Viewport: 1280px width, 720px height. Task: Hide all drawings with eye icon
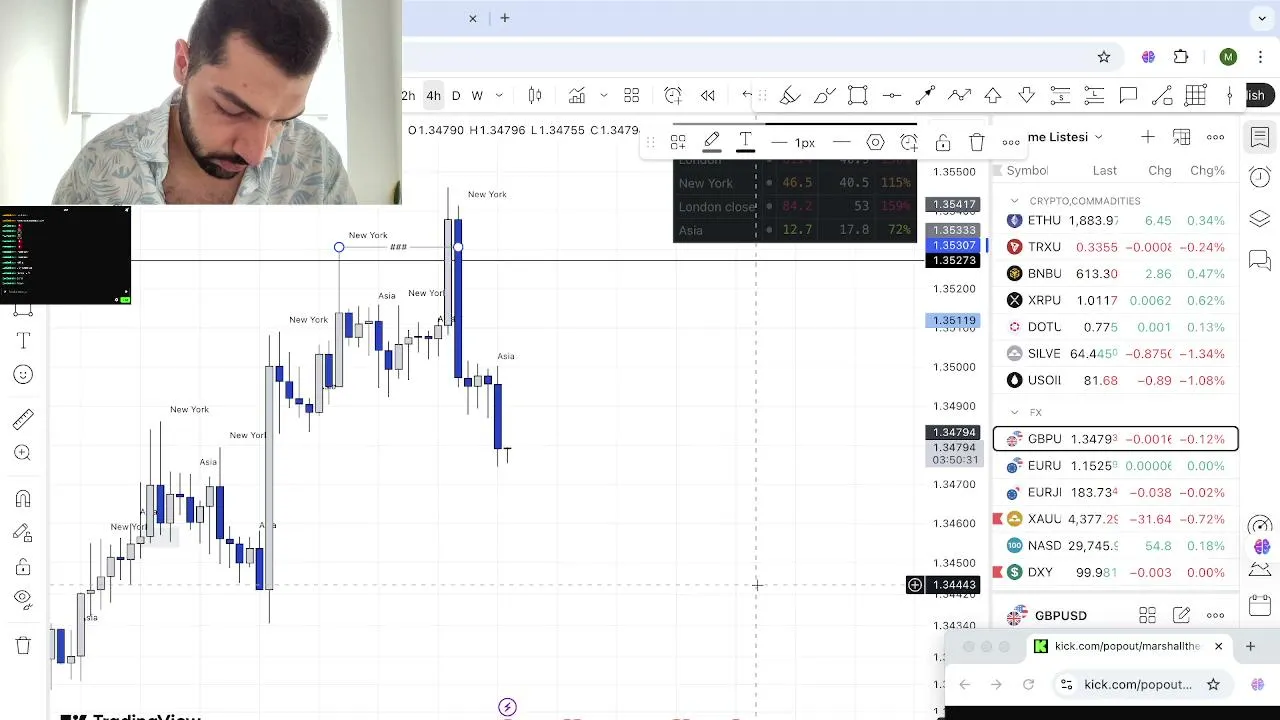click(23, 600)
